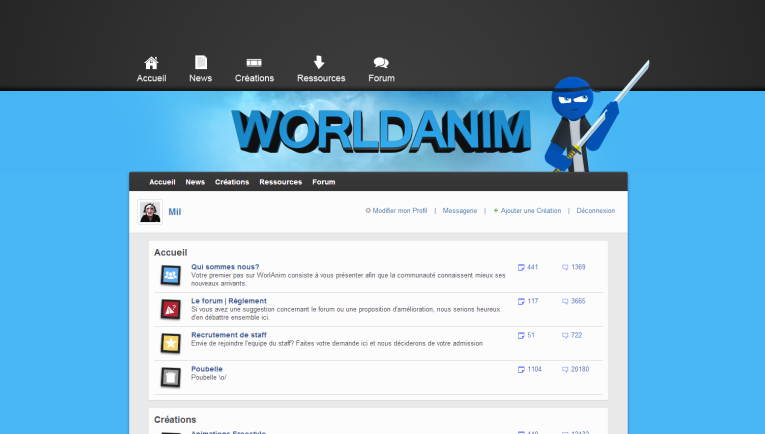
Task: Select News in the dark secondary menu bar
Action: 195,182
